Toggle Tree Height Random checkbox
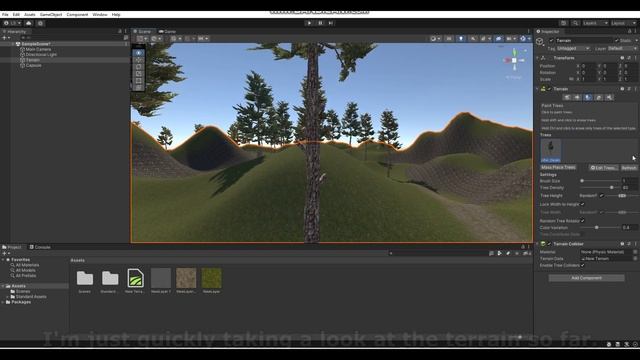 pos(602,196)
